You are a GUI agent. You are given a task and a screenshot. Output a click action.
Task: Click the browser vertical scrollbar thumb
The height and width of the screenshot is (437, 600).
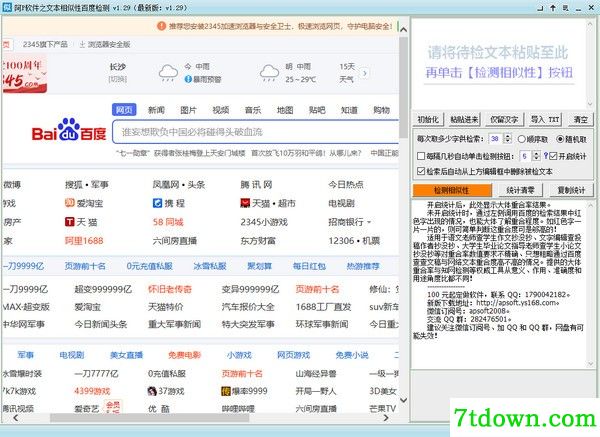point(403,87)
